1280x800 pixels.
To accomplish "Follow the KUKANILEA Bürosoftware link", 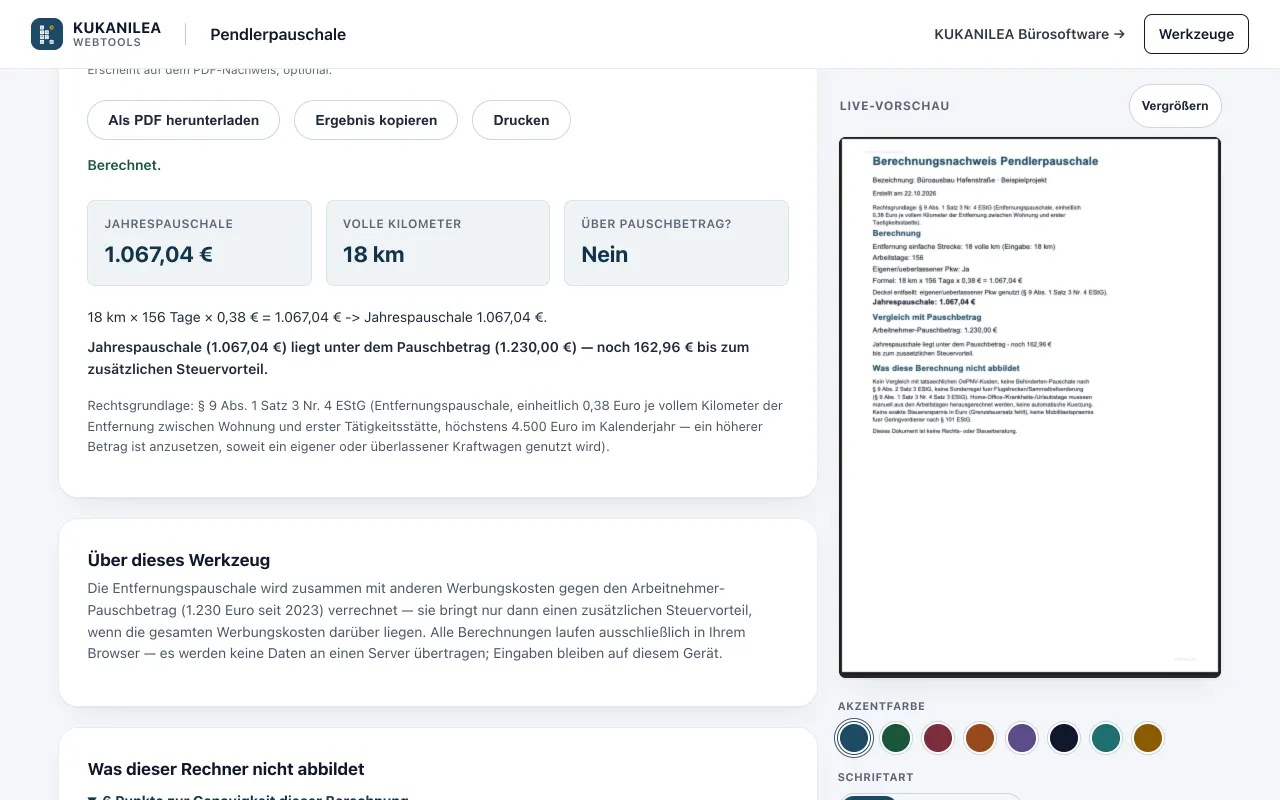I will [1029, 34].
